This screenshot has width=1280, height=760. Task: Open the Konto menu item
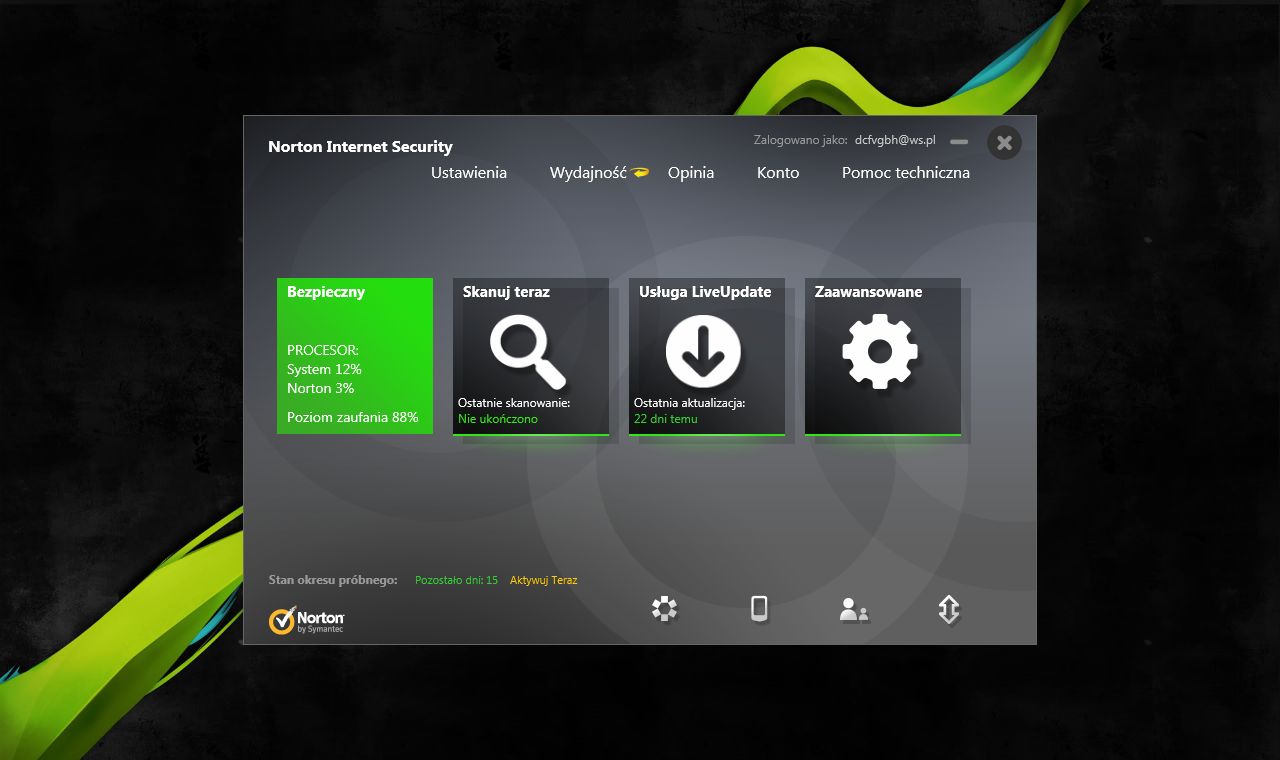(778, 173)
